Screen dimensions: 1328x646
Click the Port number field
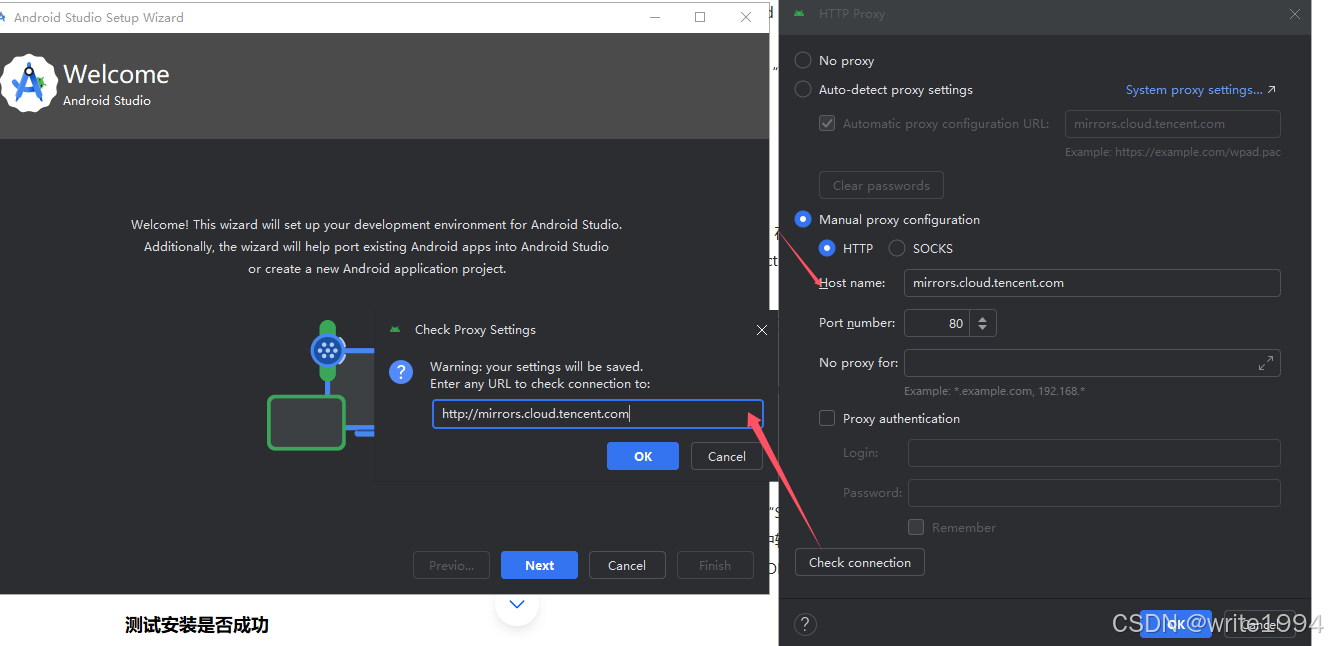pyautogui.click(x=937, y=323)
